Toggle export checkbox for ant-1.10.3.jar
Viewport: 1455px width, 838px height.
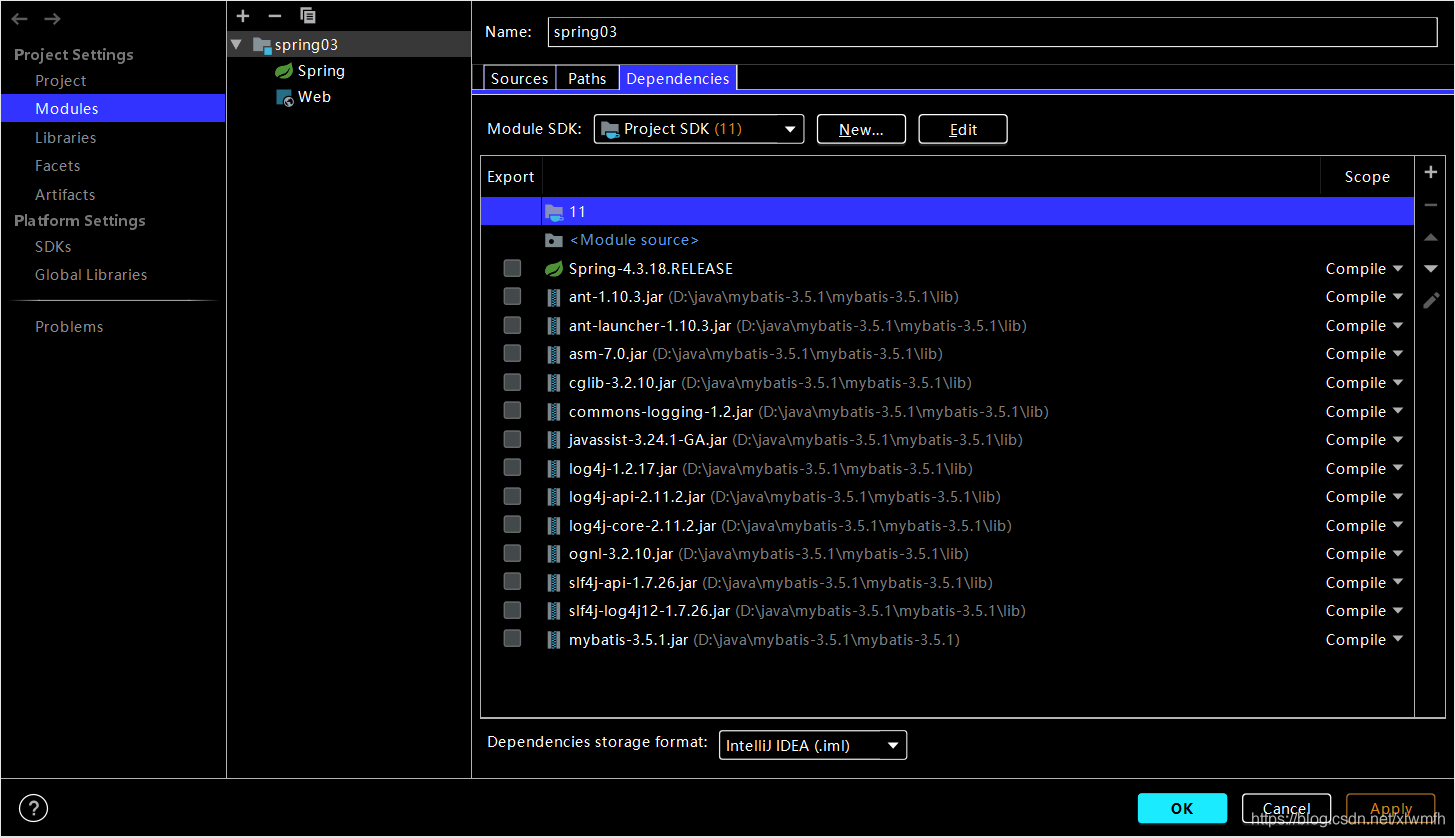[x=512, y=296]
